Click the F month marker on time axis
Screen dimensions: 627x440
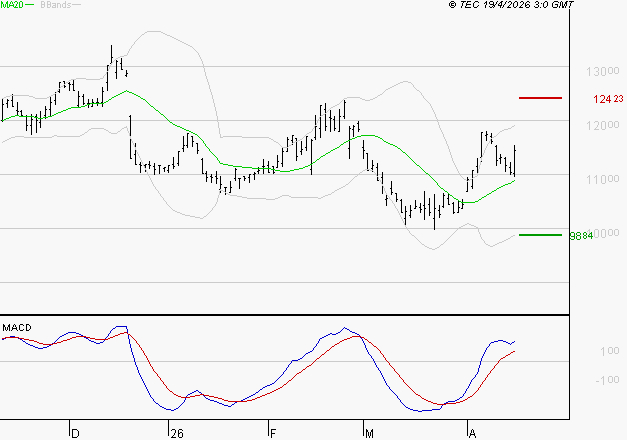coord(273,434)
